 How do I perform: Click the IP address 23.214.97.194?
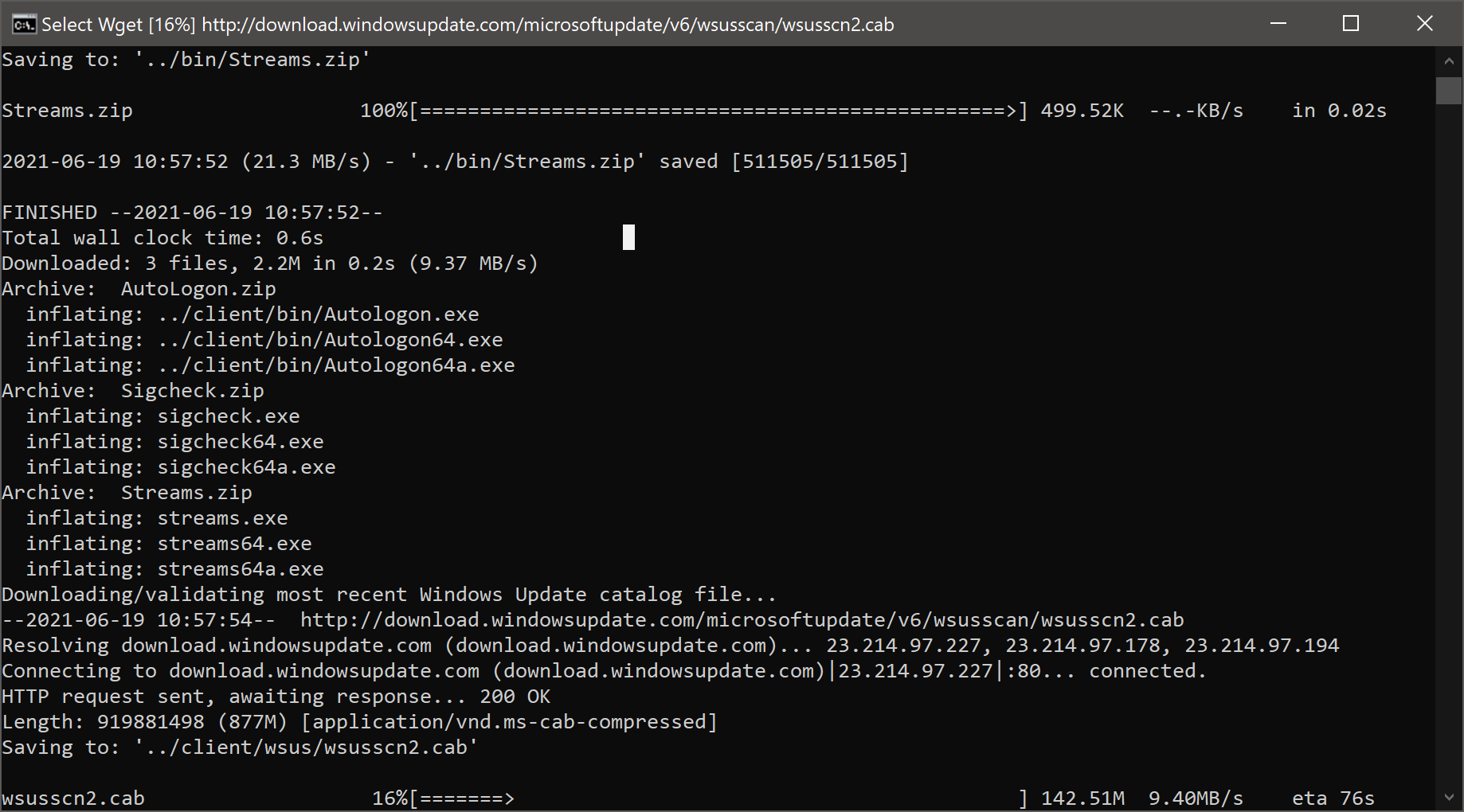pyautogui.click(x=1262, y=646)
